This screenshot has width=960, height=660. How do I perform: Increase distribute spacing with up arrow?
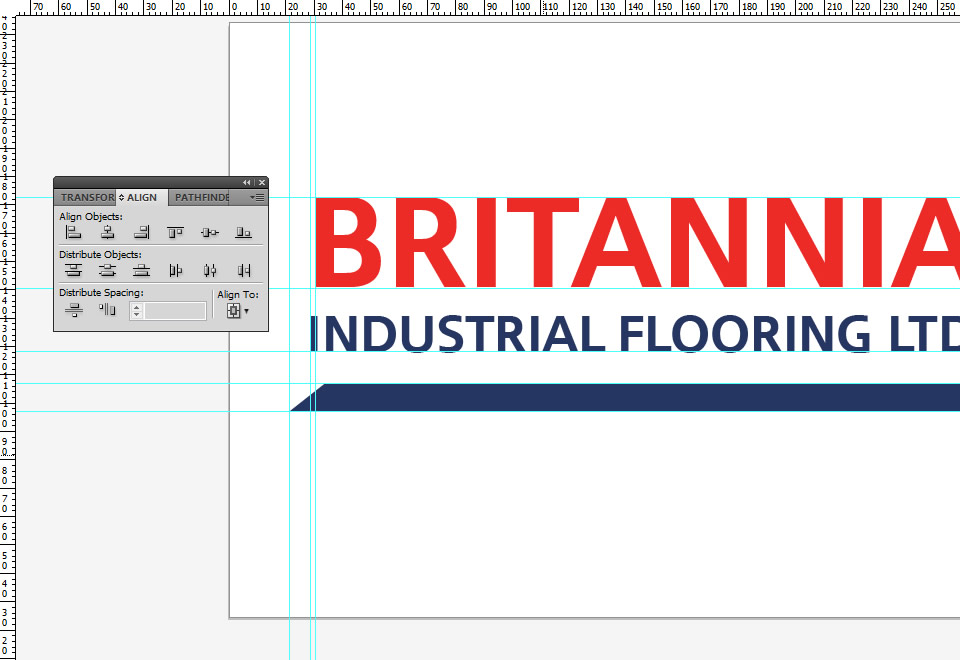137,307
